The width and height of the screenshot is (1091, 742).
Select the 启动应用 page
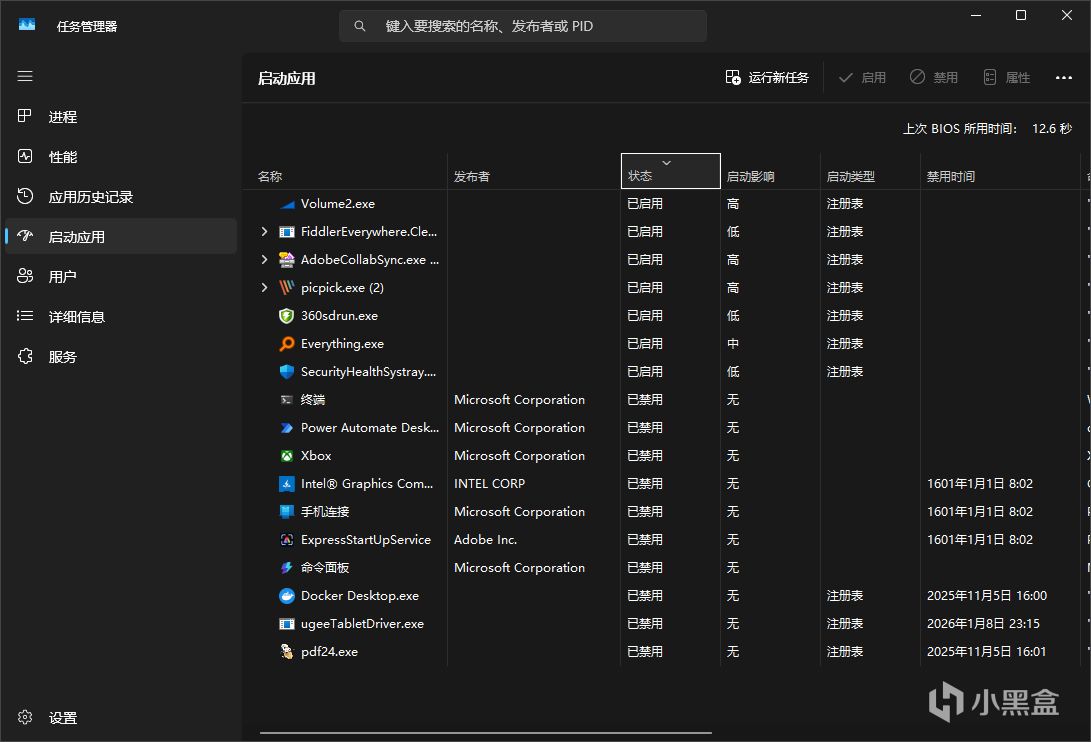(121, 237)
